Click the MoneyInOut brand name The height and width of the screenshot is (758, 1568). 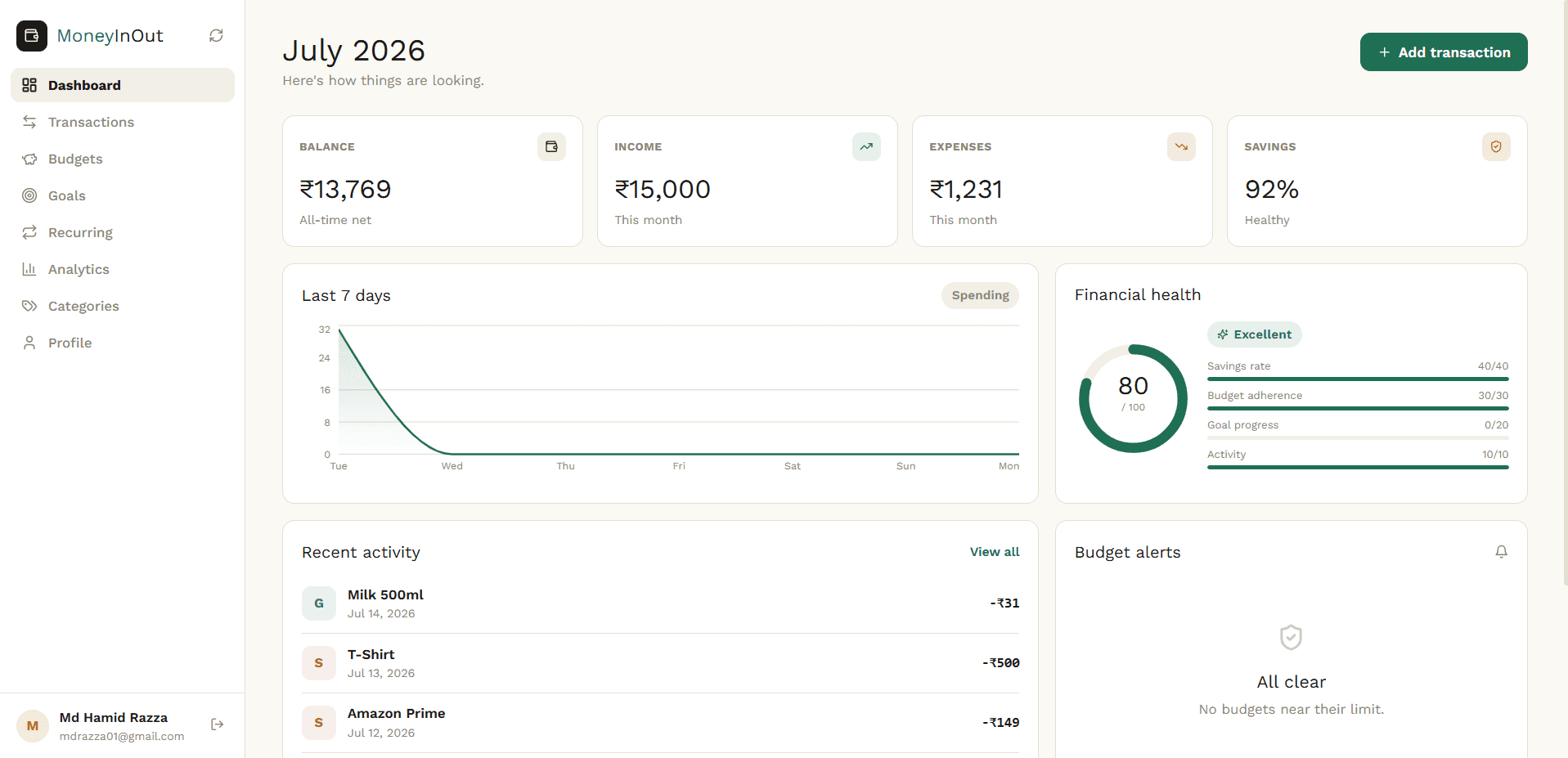tap(110, 36)
